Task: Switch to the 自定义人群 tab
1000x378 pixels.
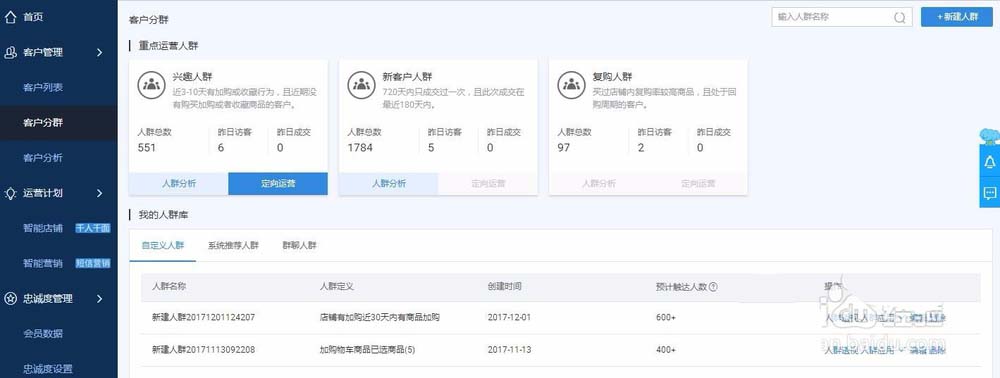Action: coord(163,245)
